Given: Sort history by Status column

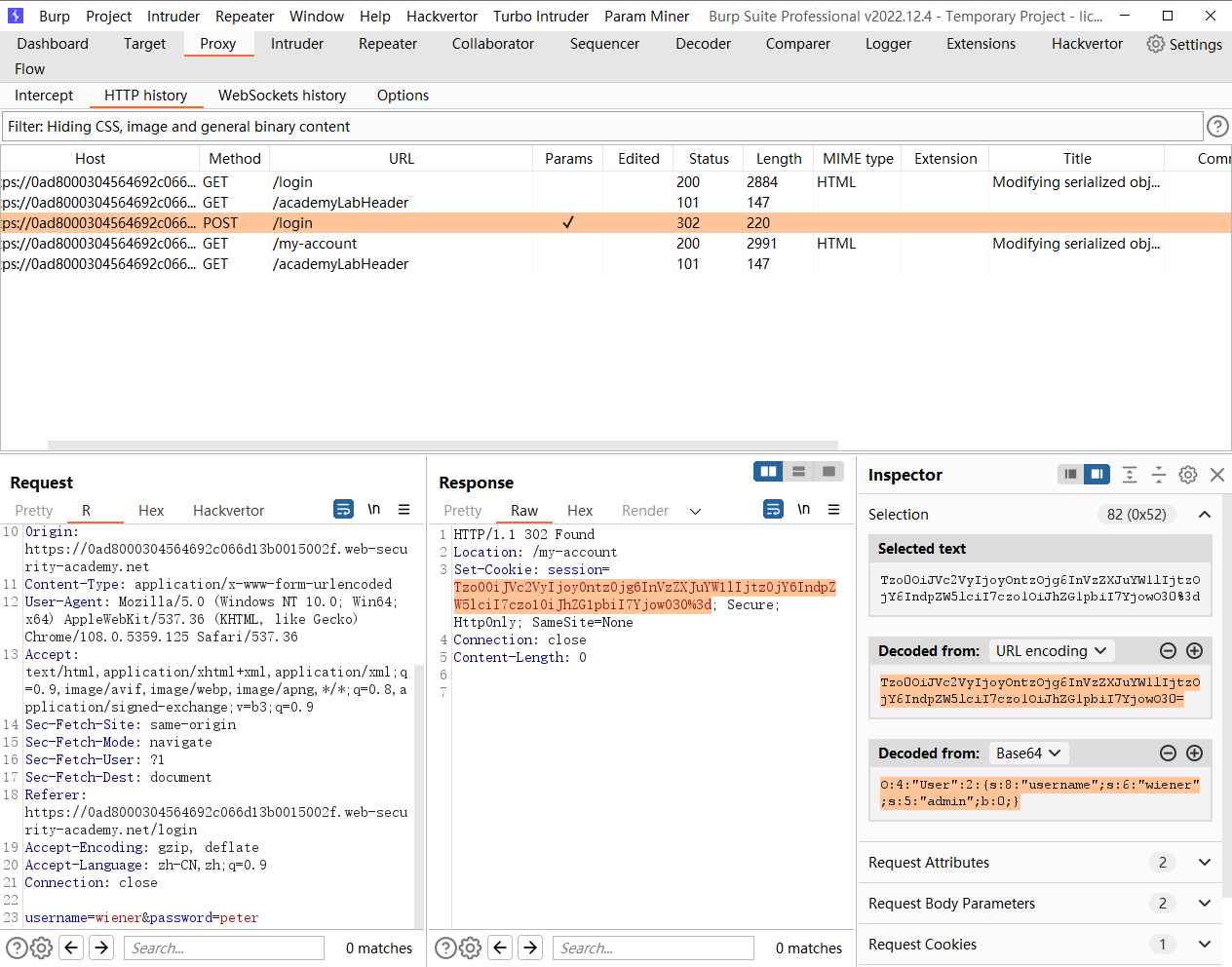Looking at the screenshot, I should [x=709, y=159].
